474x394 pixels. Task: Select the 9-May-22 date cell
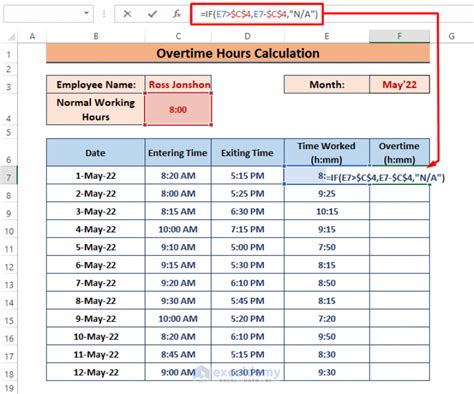pos(96,319)
